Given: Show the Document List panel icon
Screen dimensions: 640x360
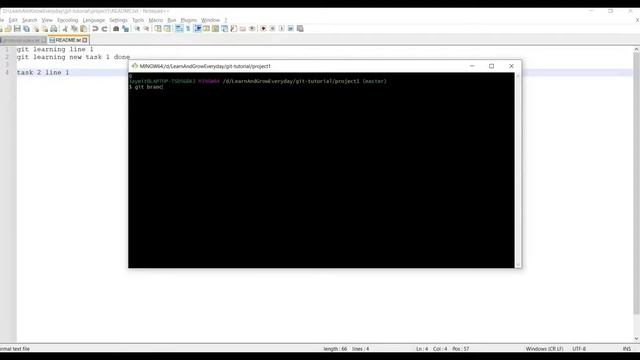Looking at the screenshot, I should (224, 29).
